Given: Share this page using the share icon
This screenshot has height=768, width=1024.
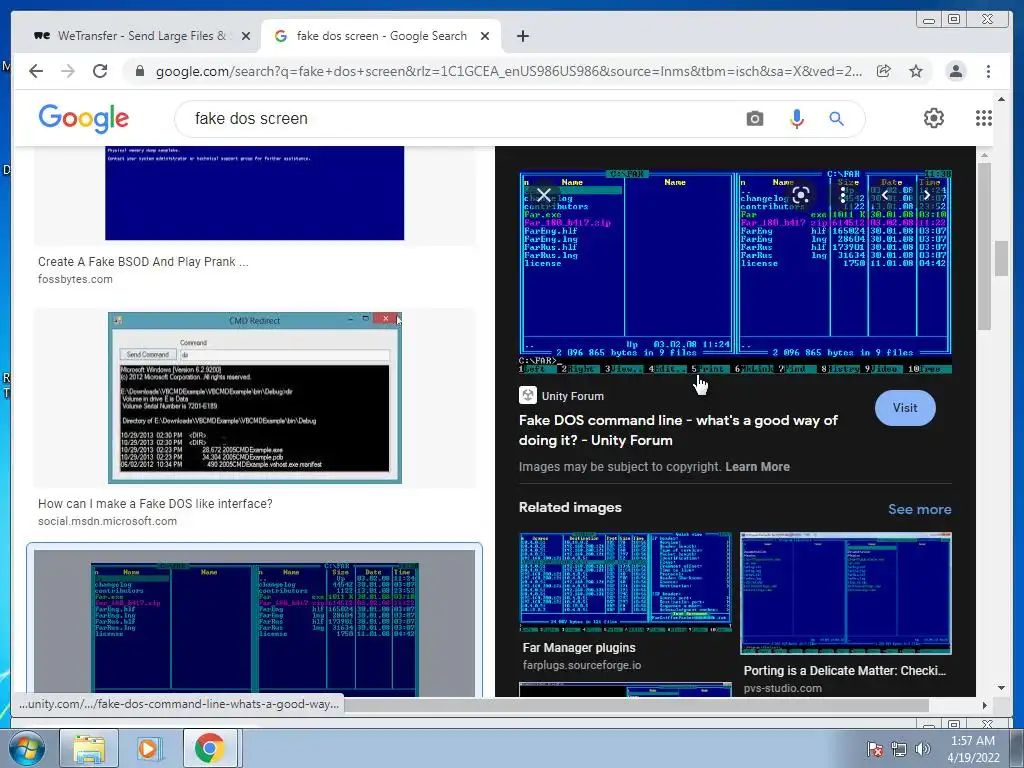Looking at the screenshot, I should click(x=884, y=71).
